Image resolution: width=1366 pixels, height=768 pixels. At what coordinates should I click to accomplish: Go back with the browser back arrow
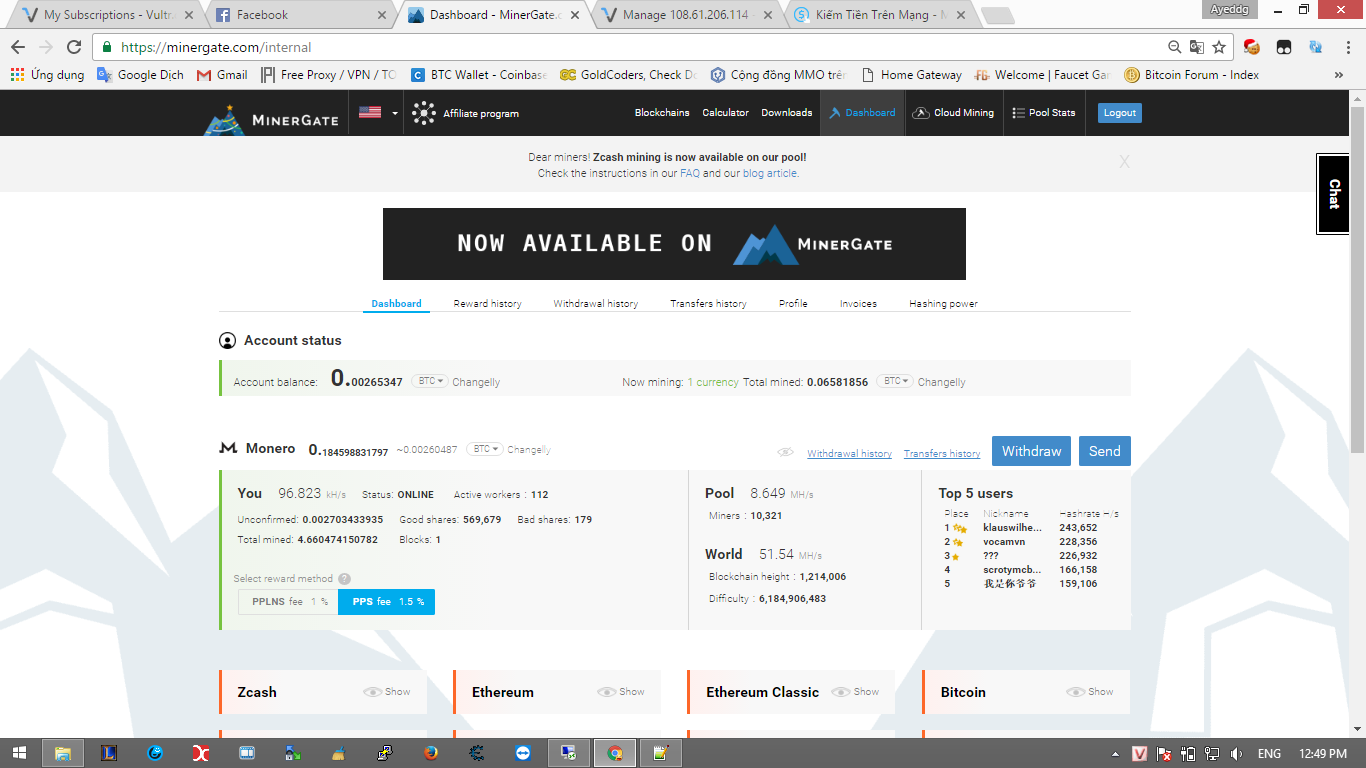click(x=18, y=47)
